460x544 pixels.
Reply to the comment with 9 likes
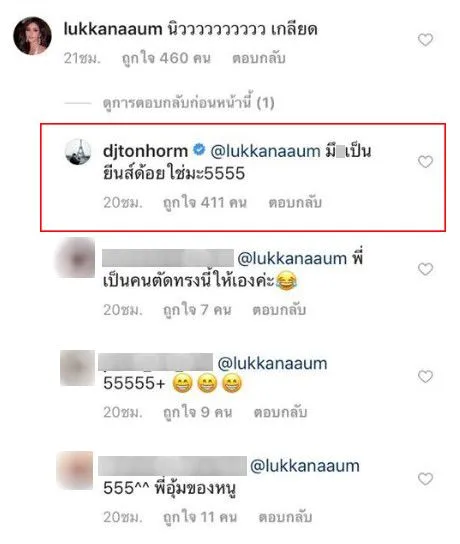point(280,412)
